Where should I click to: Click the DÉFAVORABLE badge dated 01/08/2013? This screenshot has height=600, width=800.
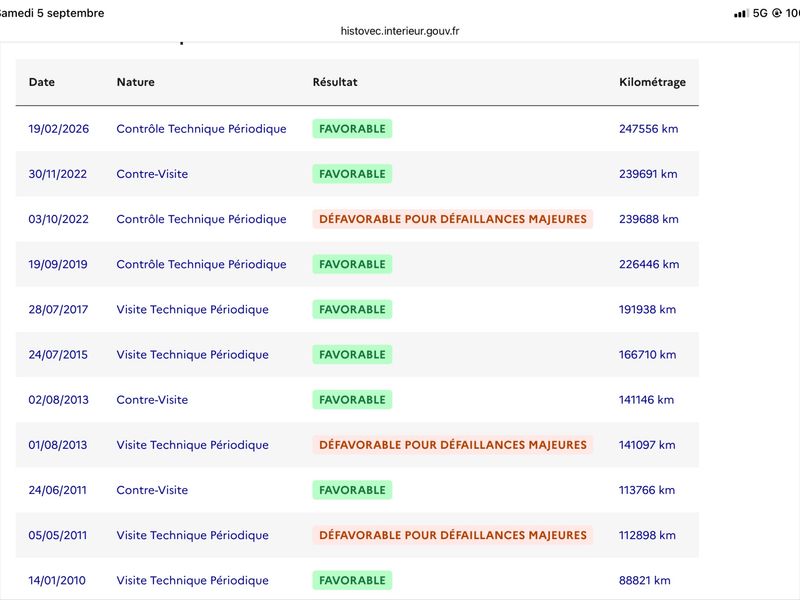coord(453,445)
